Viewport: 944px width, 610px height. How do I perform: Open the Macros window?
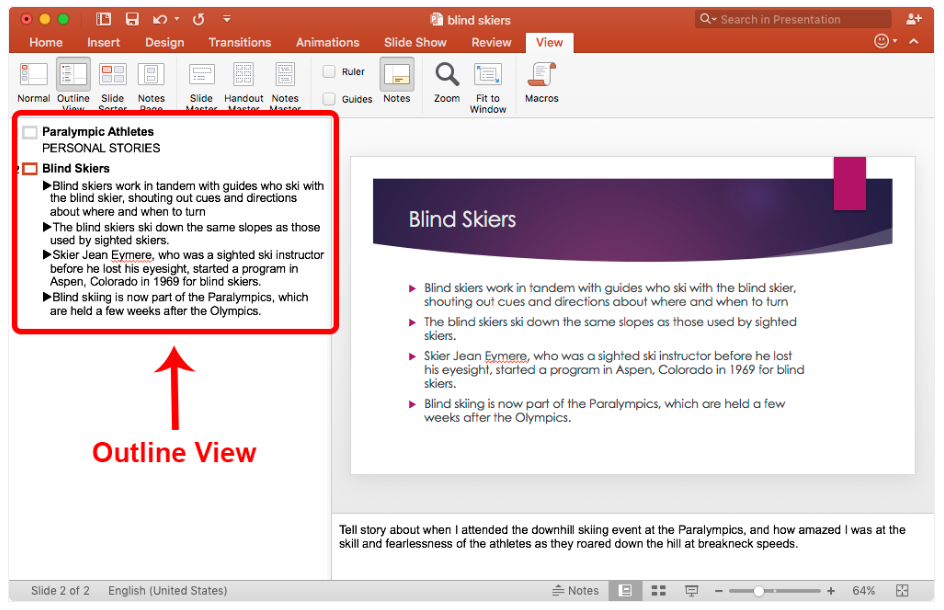click(x=541, y=80)
